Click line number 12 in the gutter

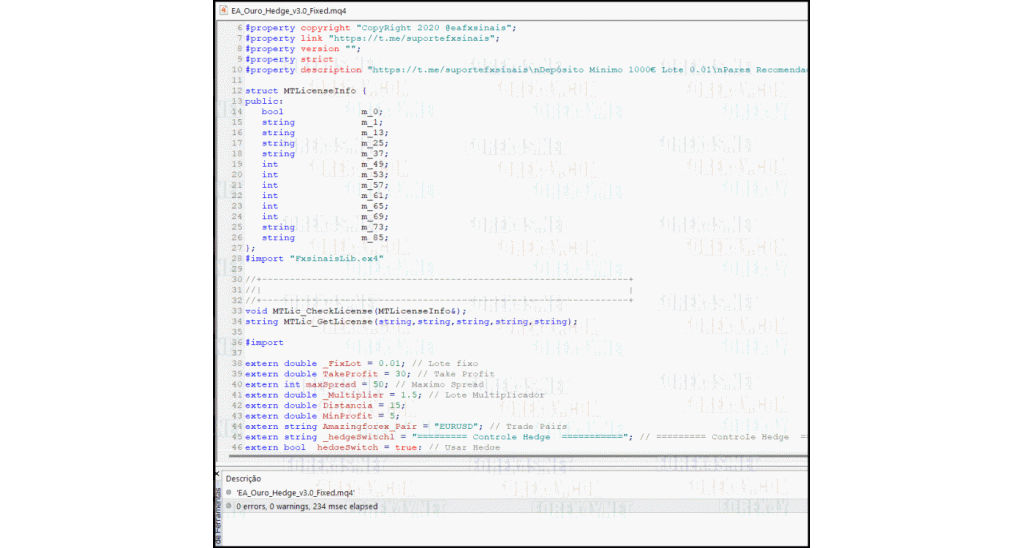pos(237,91)
